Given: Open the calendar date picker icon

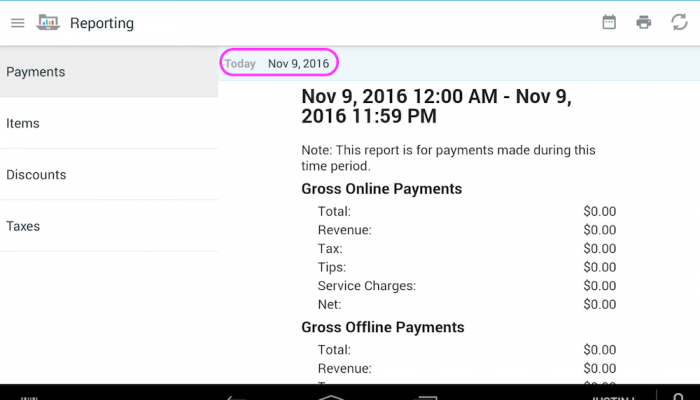Looking at the screenshot, I should pyautogui.click(x=609, y=22).
